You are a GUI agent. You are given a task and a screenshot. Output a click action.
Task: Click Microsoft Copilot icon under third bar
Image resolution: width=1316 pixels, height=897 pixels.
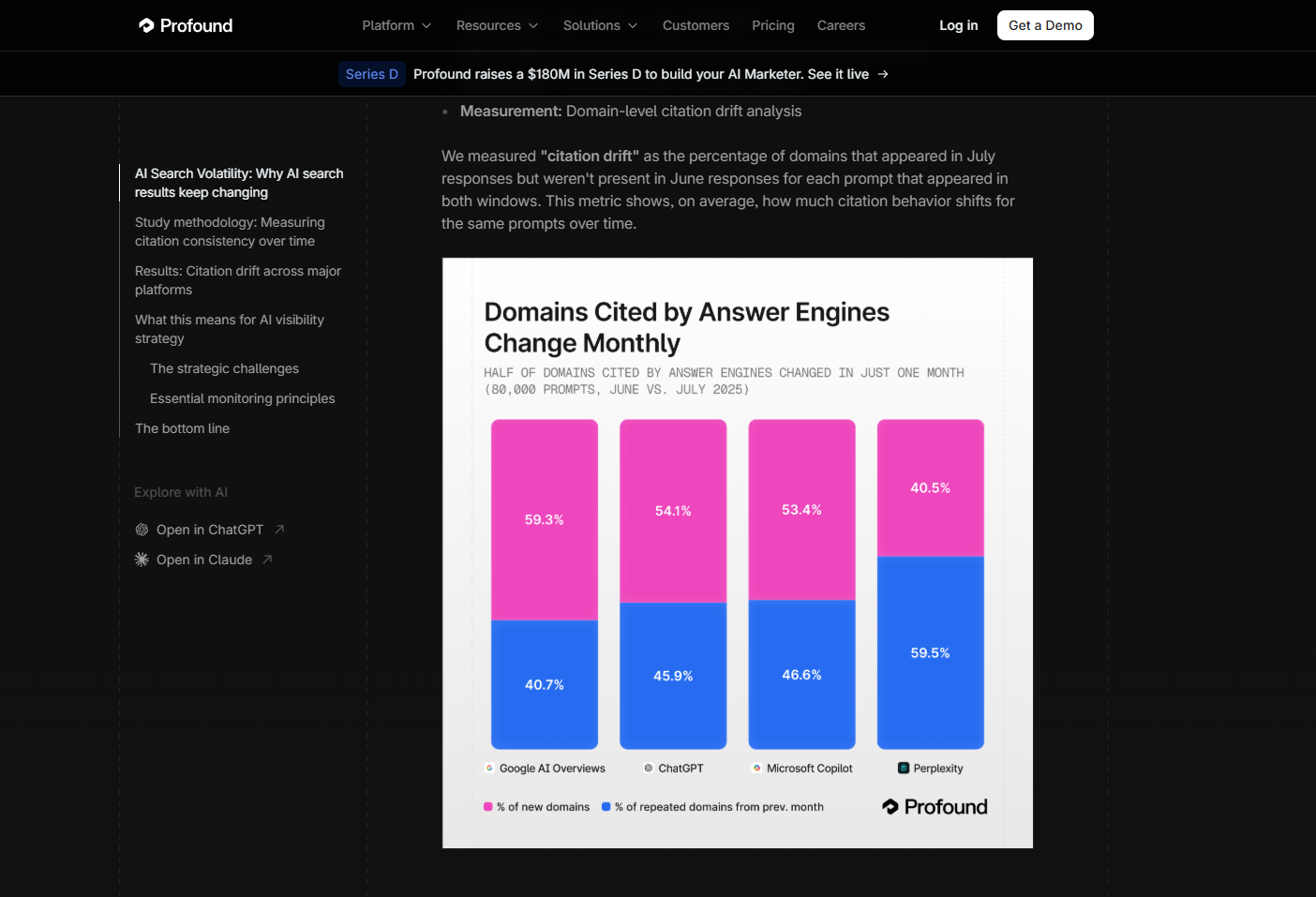(756, 768)
